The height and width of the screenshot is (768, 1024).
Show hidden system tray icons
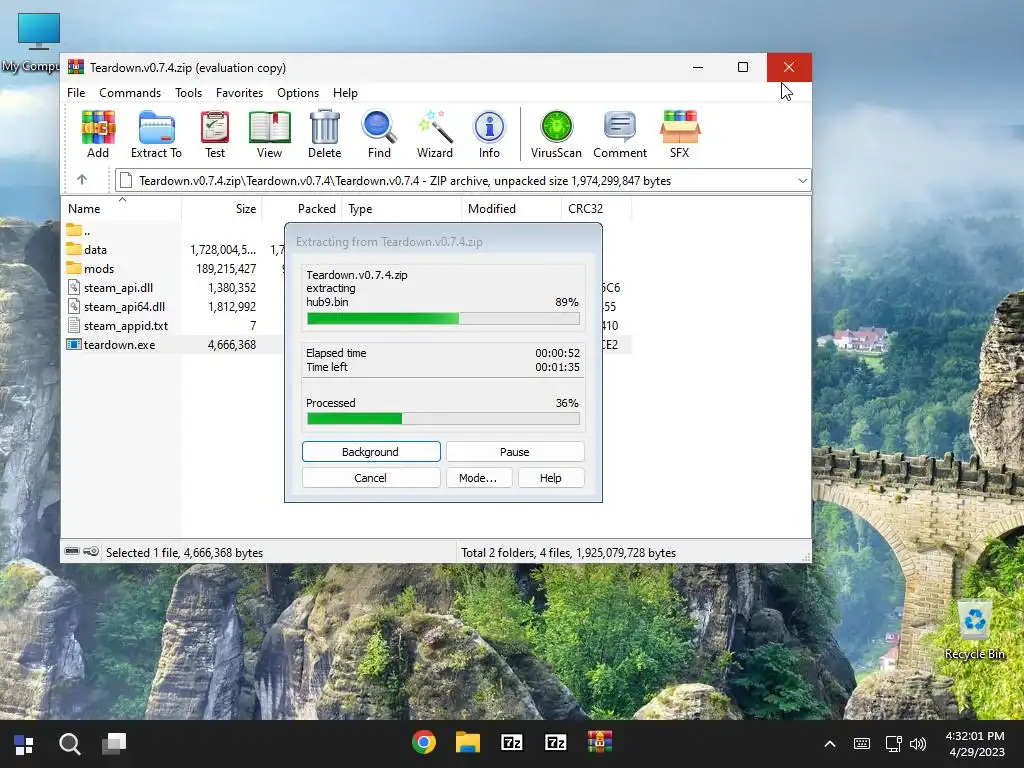coord(829,744)
